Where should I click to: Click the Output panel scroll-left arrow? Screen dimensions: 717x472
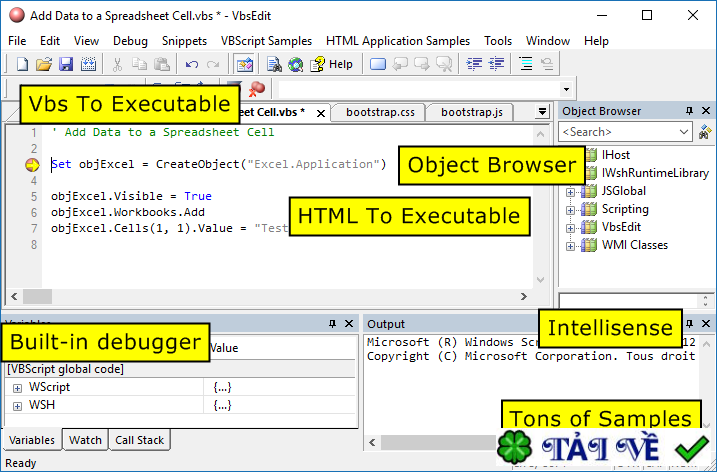click(373, 443)
